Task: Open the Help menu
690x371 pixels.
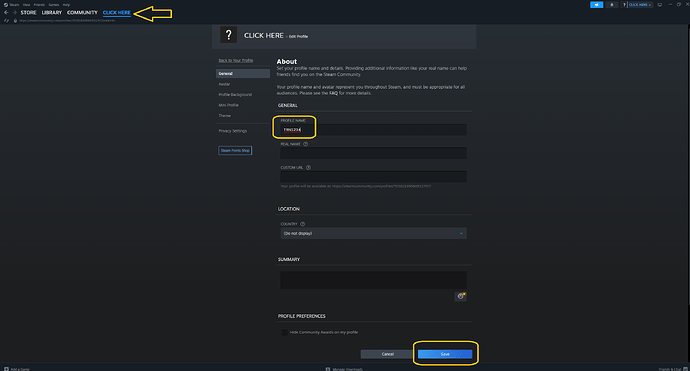Action: [x=66, y=4]
